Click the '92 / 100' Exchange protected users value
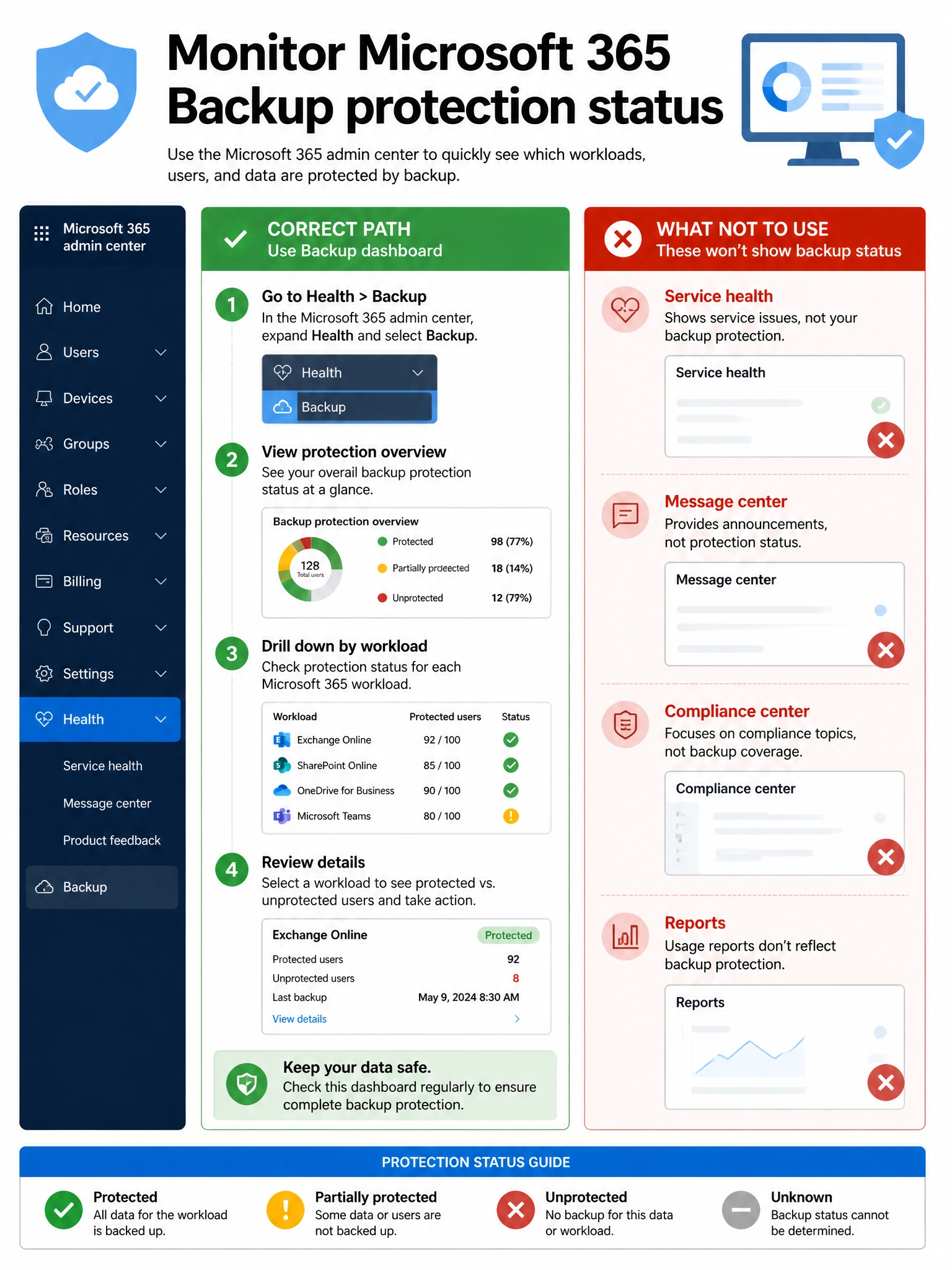This screenshot has height=1270, width=952. [442, 740]
